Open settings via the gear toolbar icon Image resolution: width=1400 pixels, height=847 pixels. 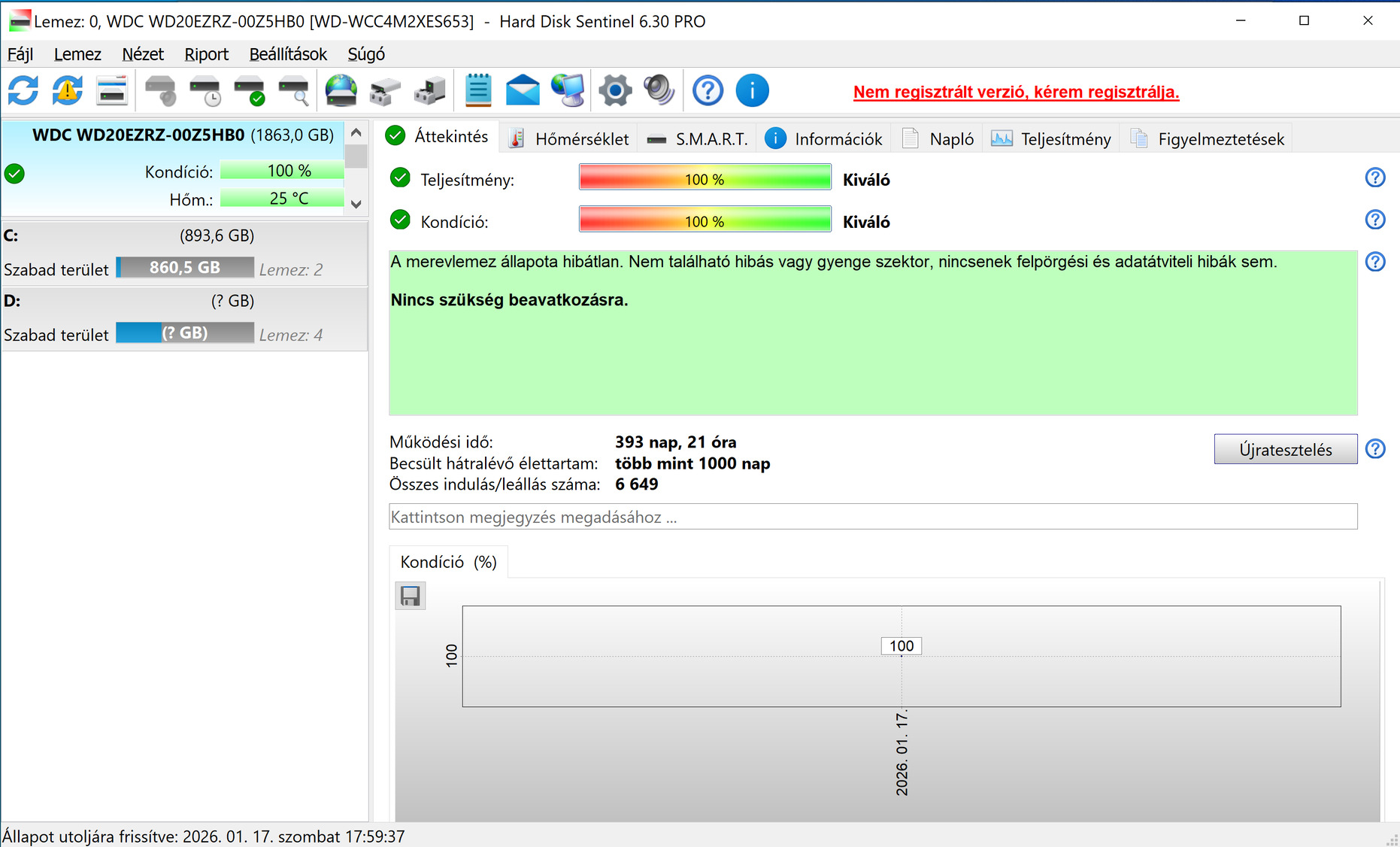pyautogui.click(x=615, y=91)
